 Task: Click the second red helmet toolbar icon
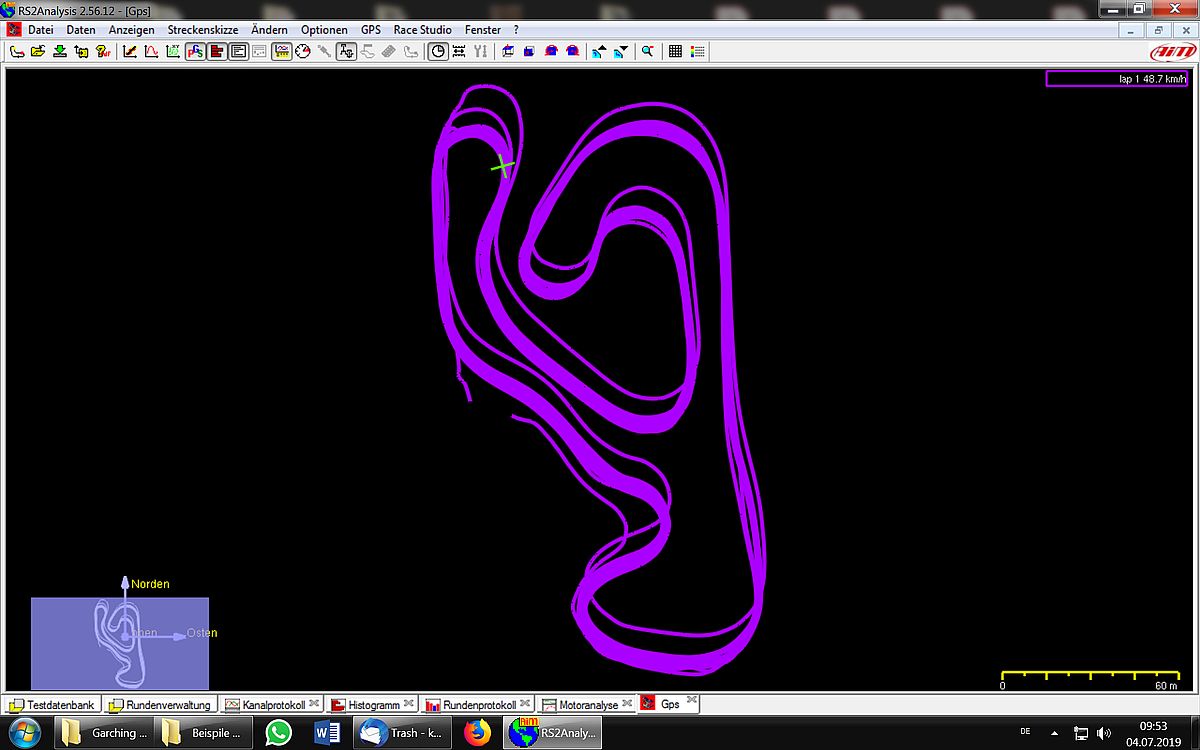pos(572,51)
